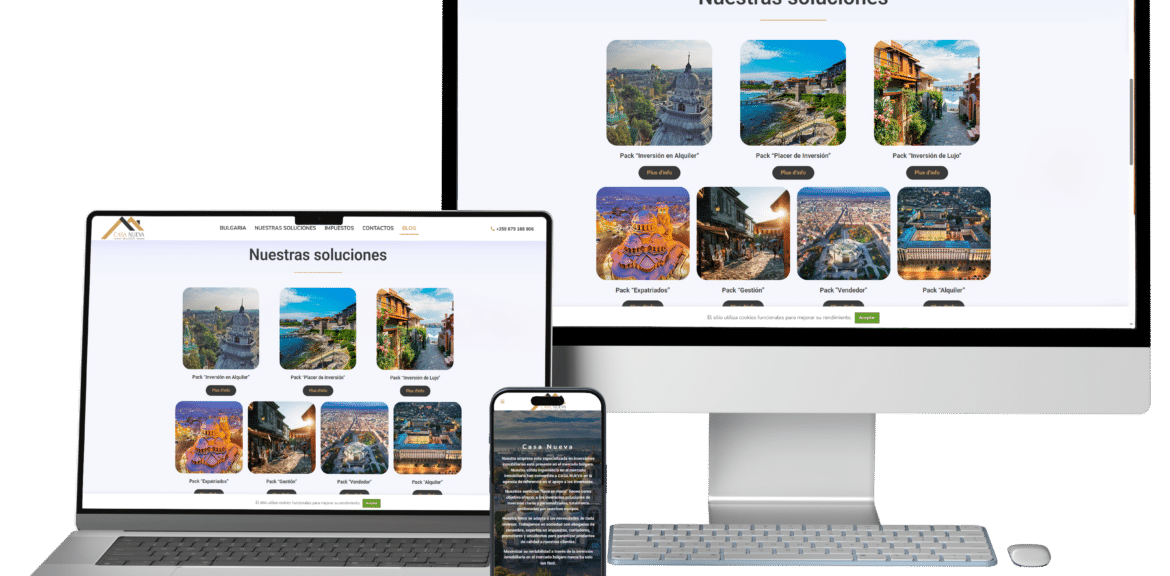Go to IMPUESTOS in the laptop navbar

(339, 228)
